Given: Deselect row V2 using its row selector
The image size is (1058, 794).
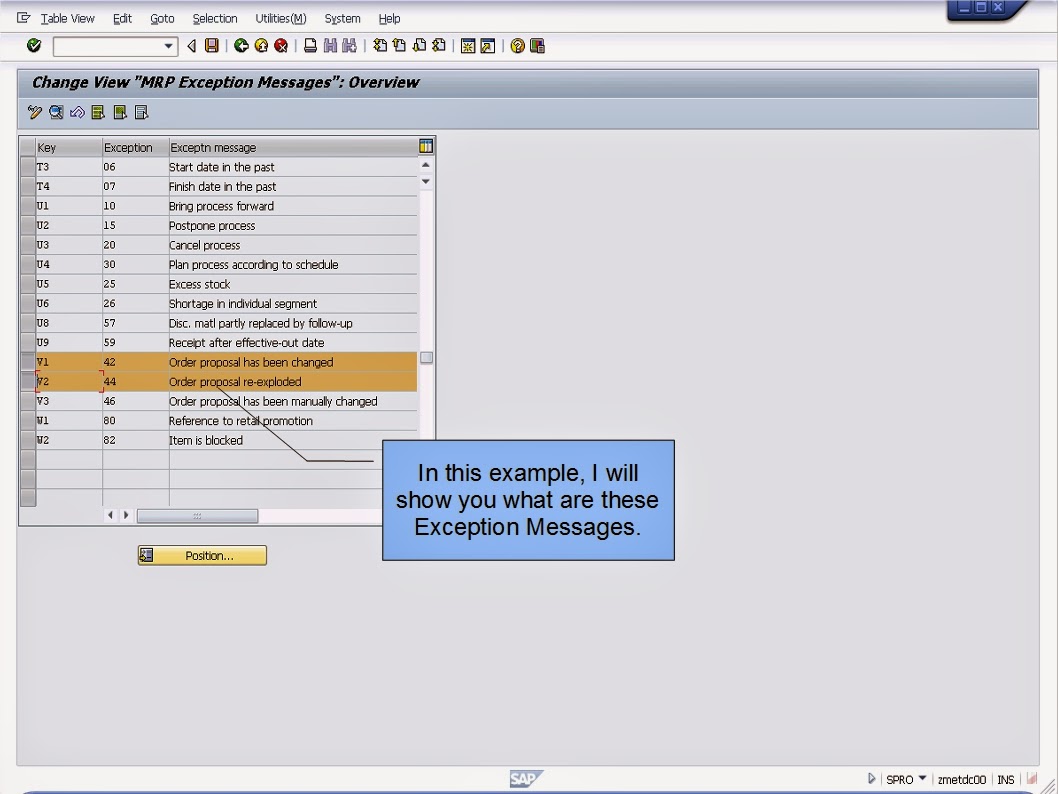Looking at the screenshot, I should coord(28,382).
